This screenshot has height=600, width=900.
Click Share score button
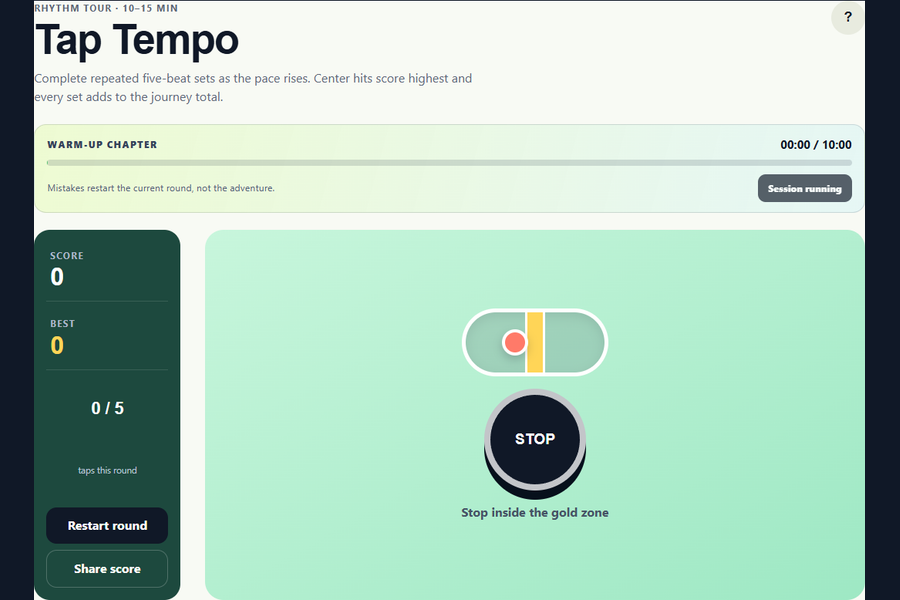coord(107,569)
